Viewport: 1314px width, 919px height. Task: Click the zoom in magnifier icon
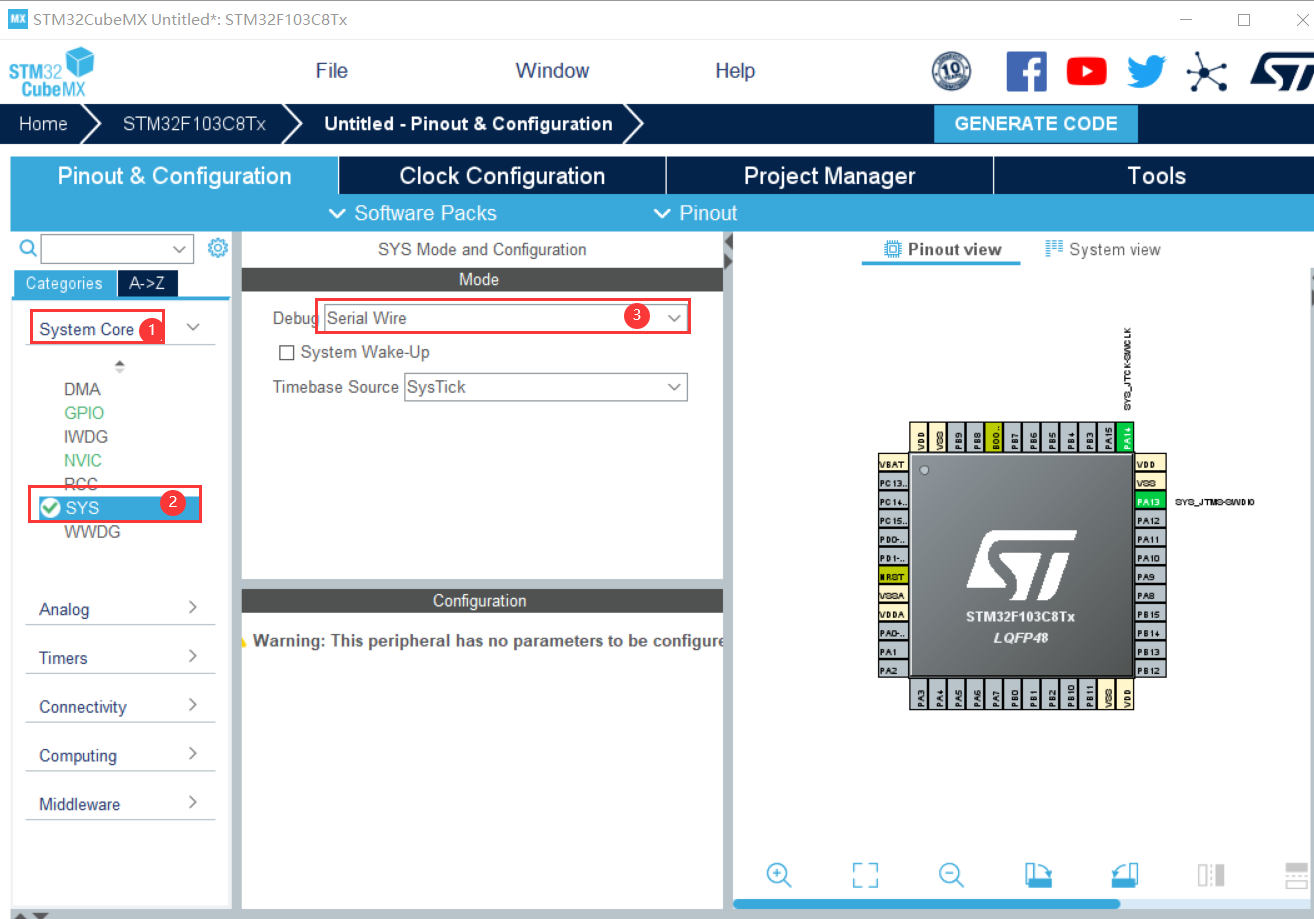point(779,874)
